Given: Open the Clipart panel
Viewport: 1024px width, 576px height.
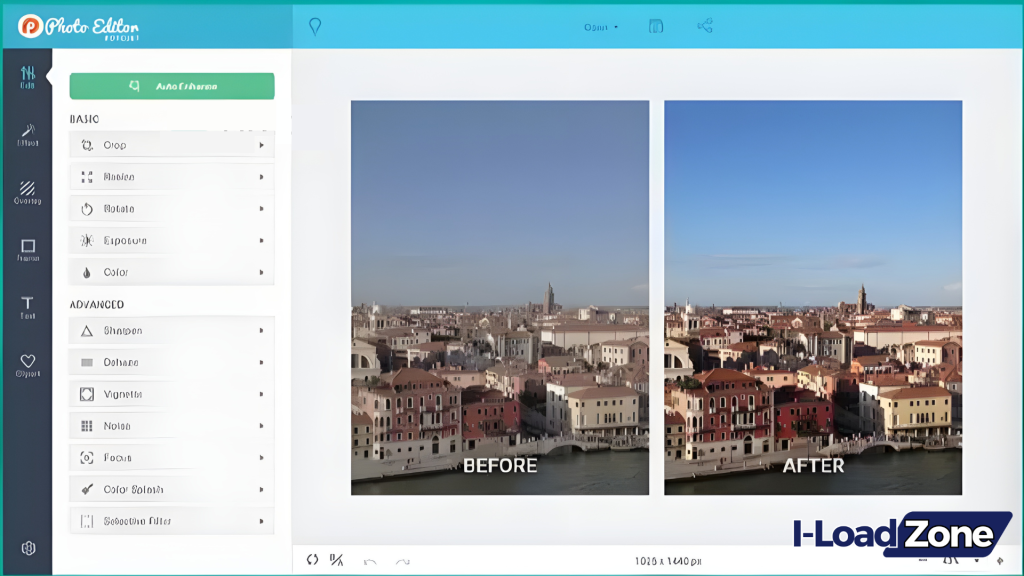Looking at the screenshot, I should [x=28, y=364].
